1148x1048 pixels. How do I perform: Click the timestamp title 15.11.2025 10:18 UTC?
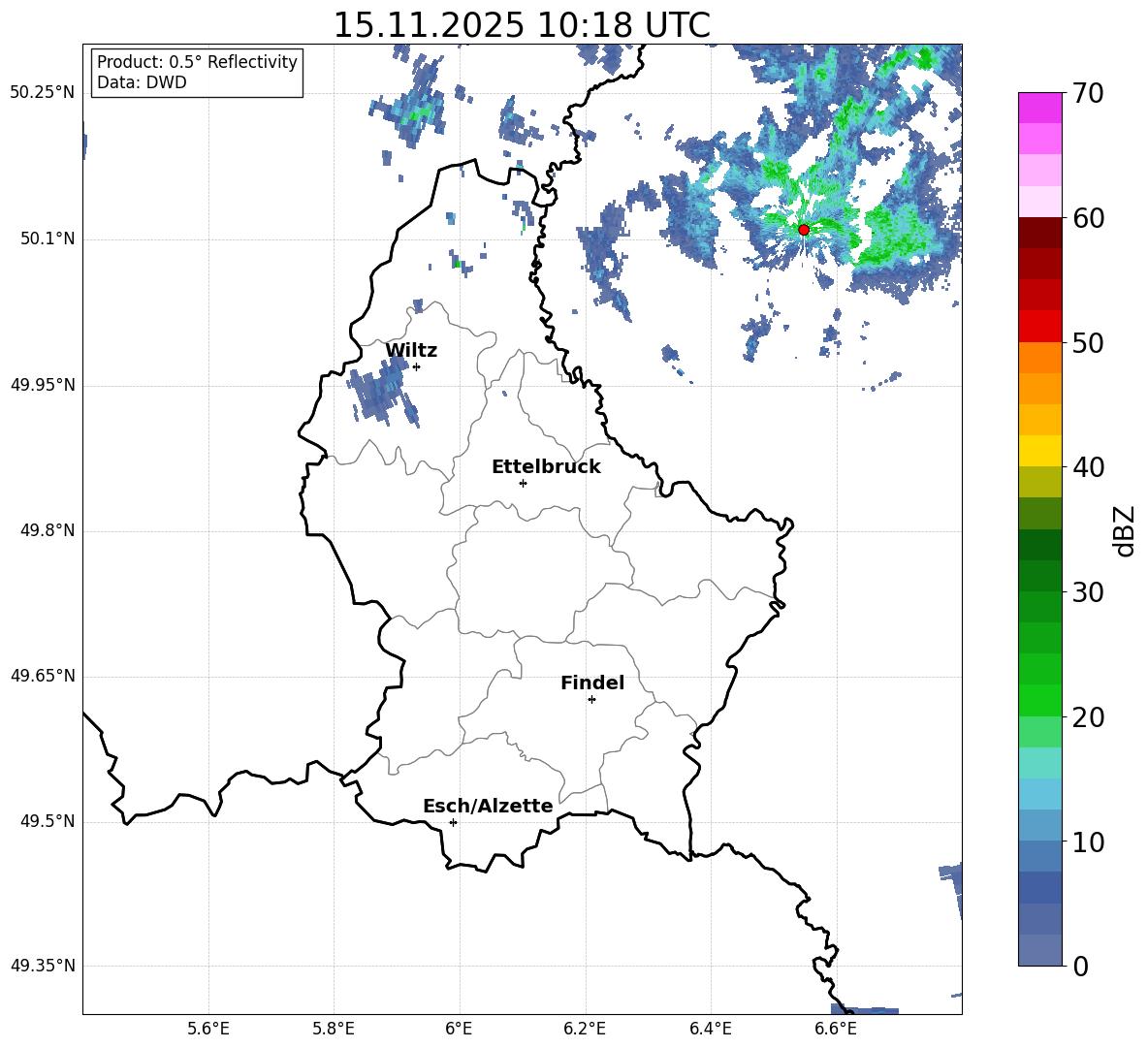click(522, 25)
